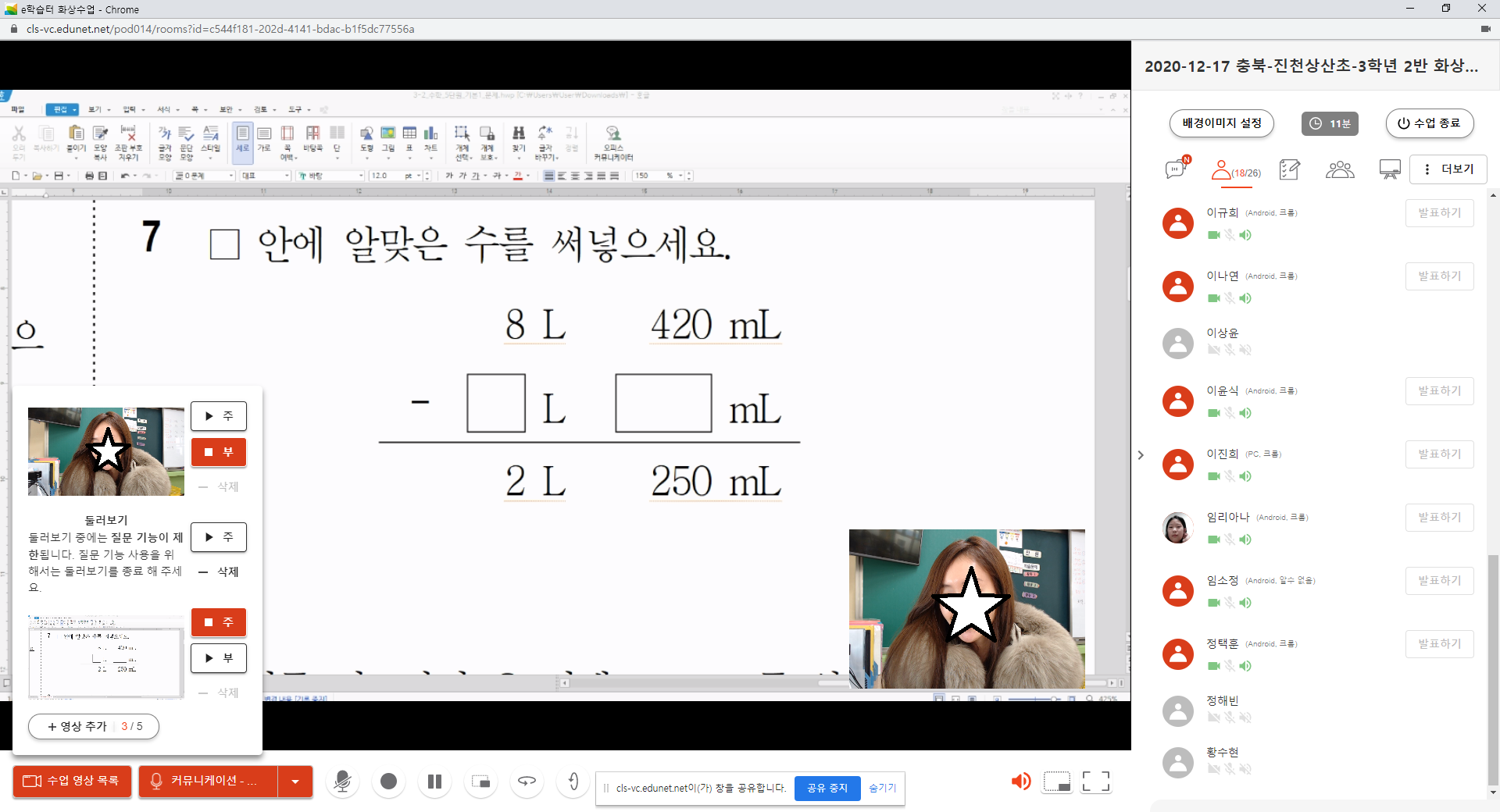Play sub (부) for the screen share
This screenshot has width=1500, height=812.
click(x=219, y=658)
